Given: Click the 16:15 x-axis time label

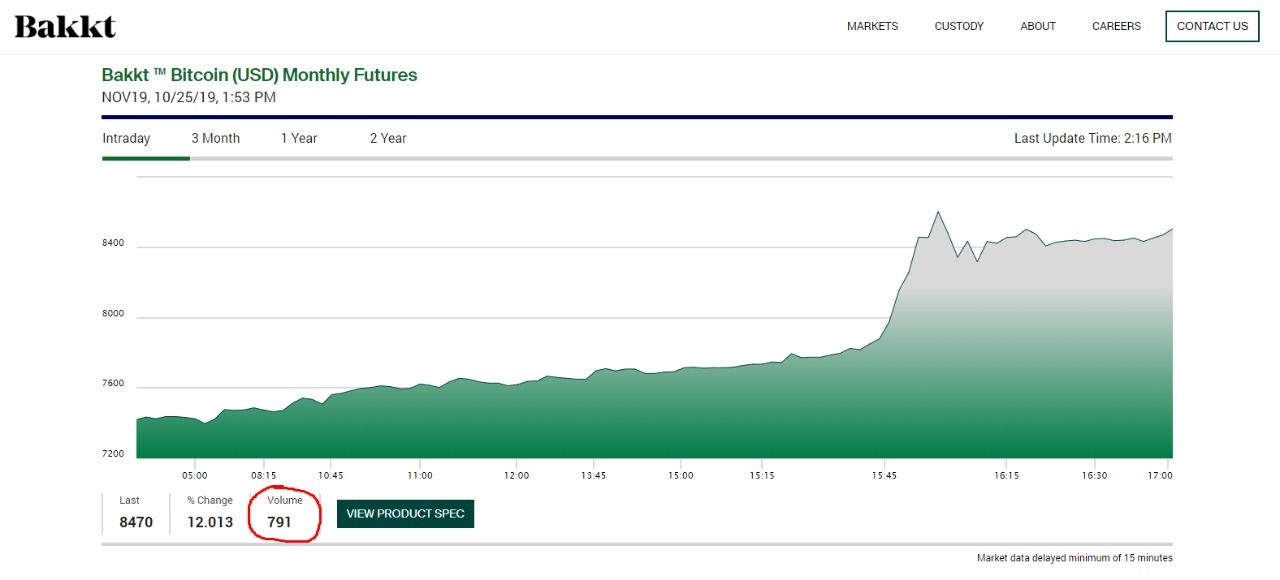Looking at the screenshot, I should [x=1006, y=475].
